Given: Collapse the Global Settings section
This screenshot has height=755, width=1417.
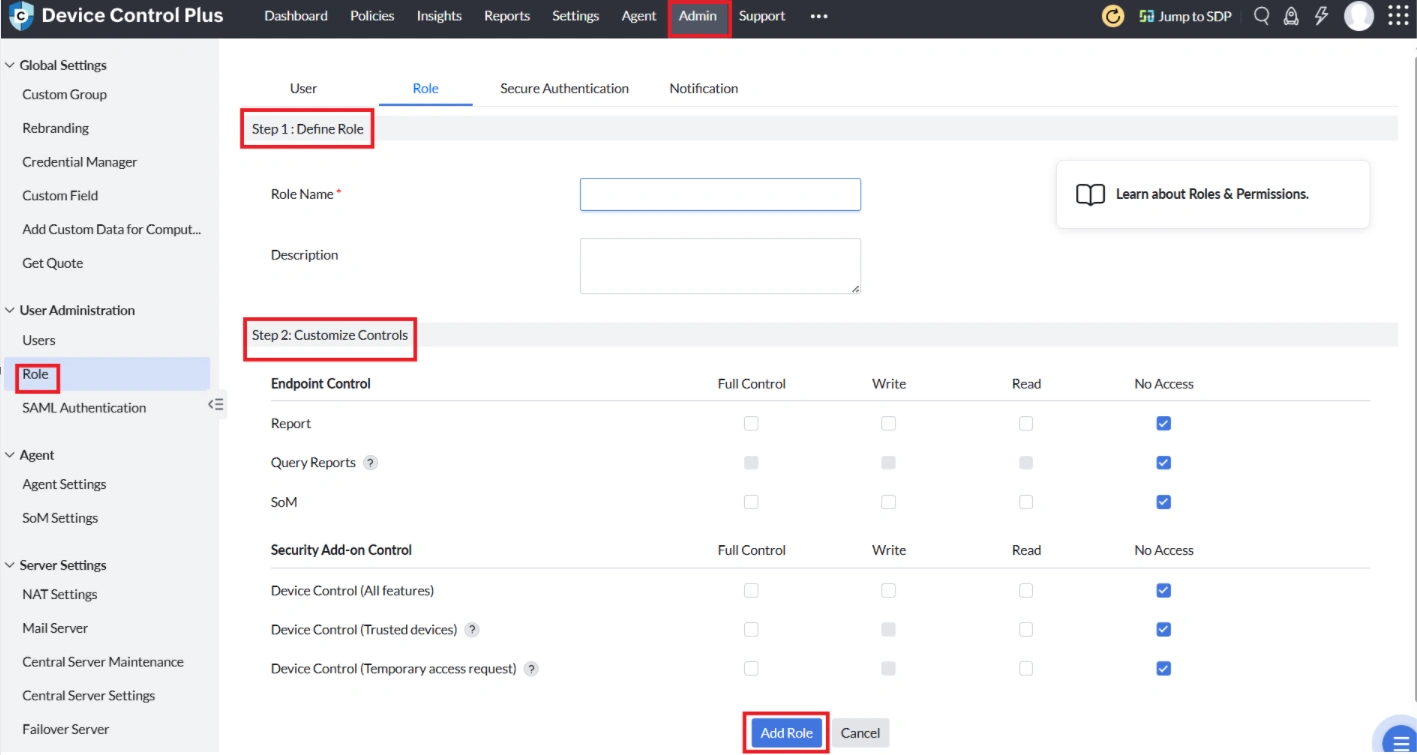Looking at the screenshot, I should tap(10, 65).
